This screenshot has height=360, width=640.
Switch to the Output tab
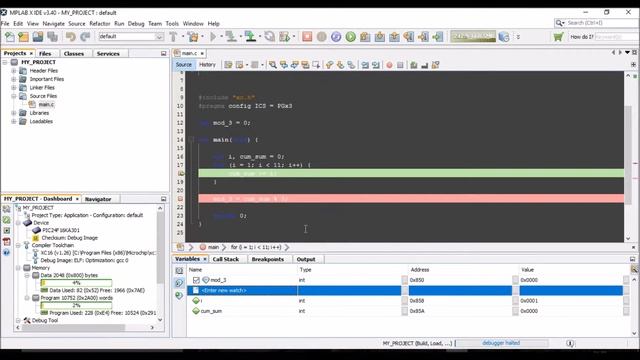tap(306, 259)
